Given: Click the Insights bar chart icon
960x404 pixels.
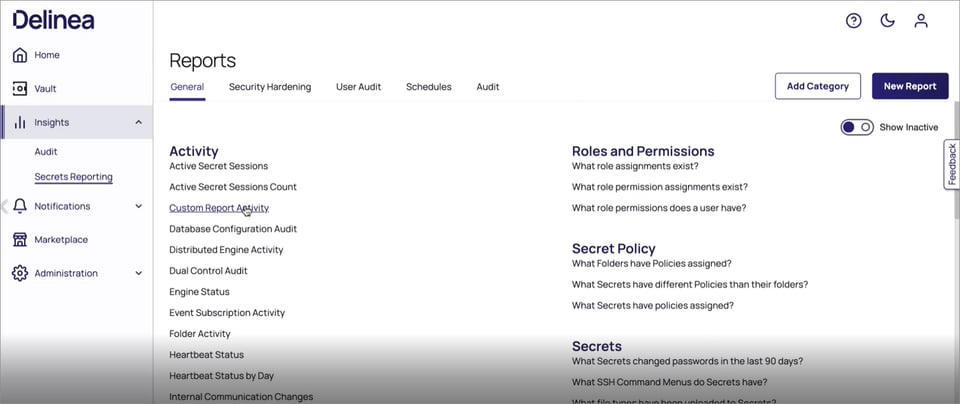Looking at the screenshot, I should click(x=20, y=122).
